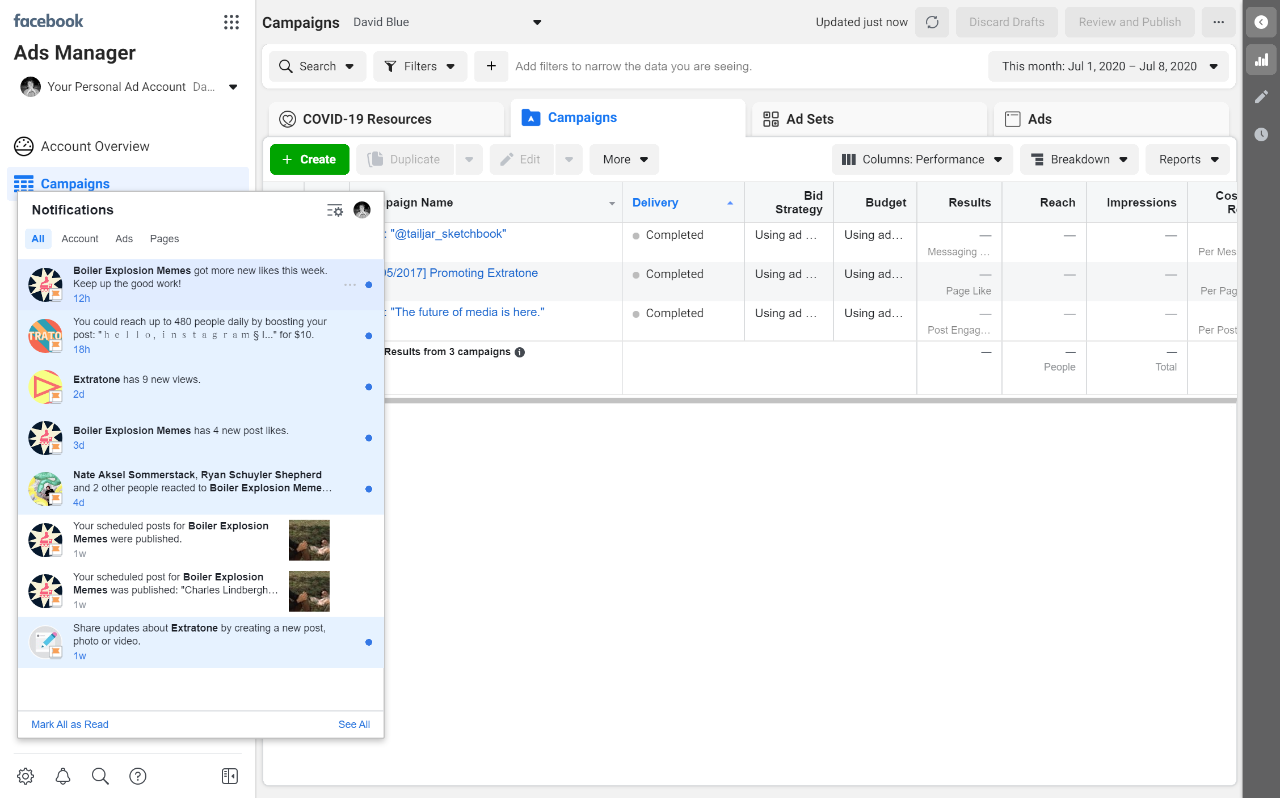
Task: Open options dots on first Boiler Explosion notification
Action: pos(350,285)
